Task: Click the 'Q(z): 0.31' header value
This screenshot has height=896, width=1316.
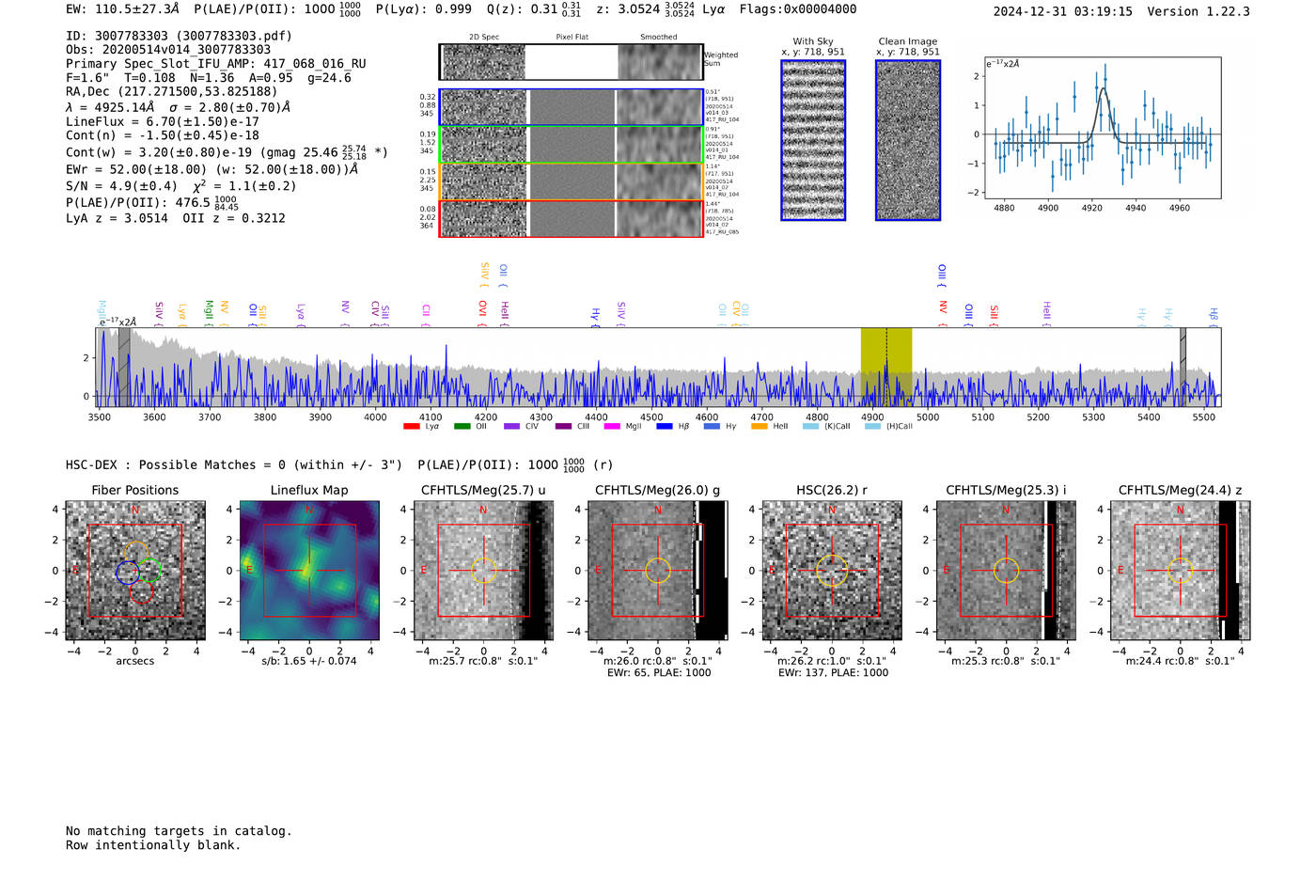Action: [522, 9]
